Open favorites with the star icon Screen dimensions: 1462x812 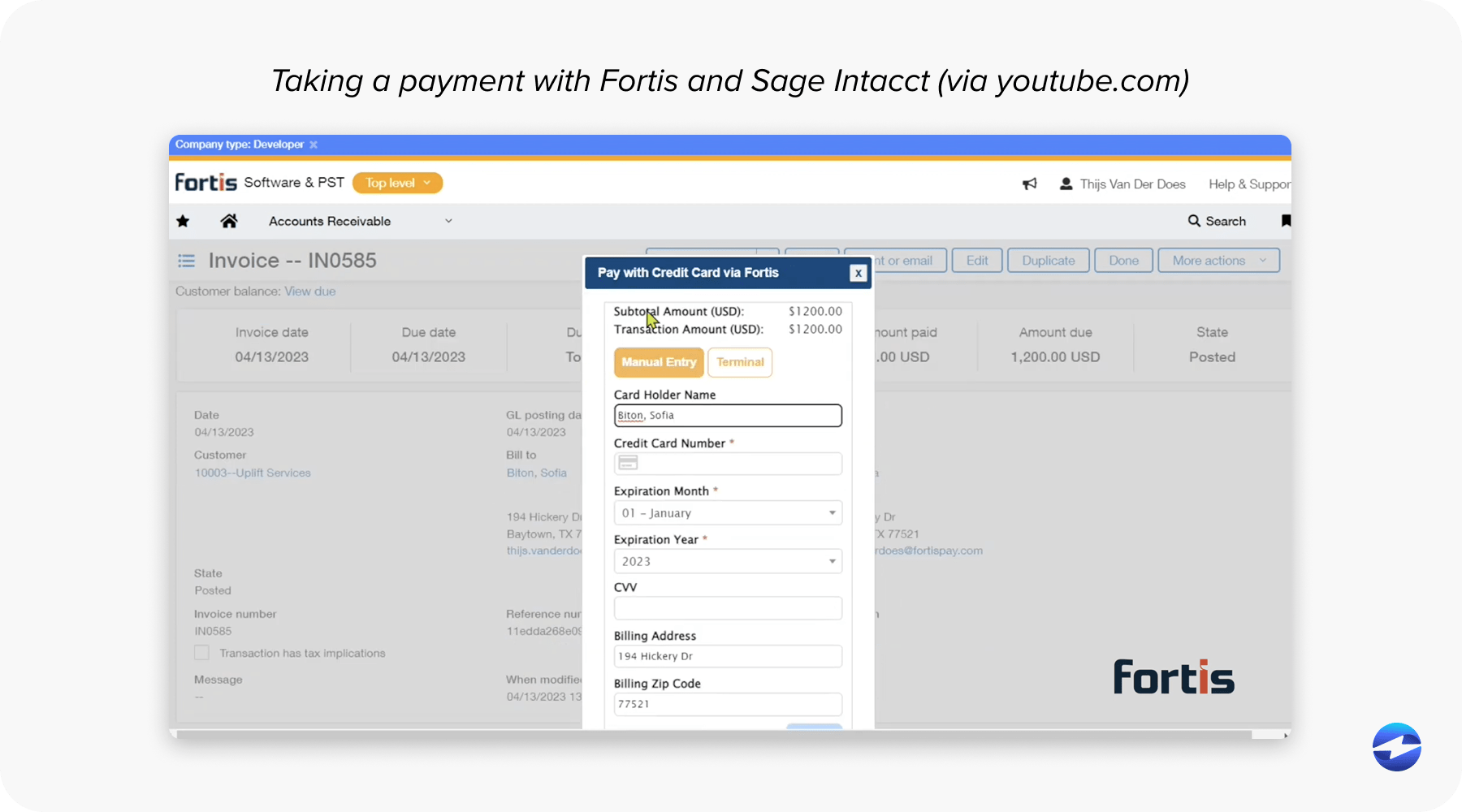[x=183, y=221]
